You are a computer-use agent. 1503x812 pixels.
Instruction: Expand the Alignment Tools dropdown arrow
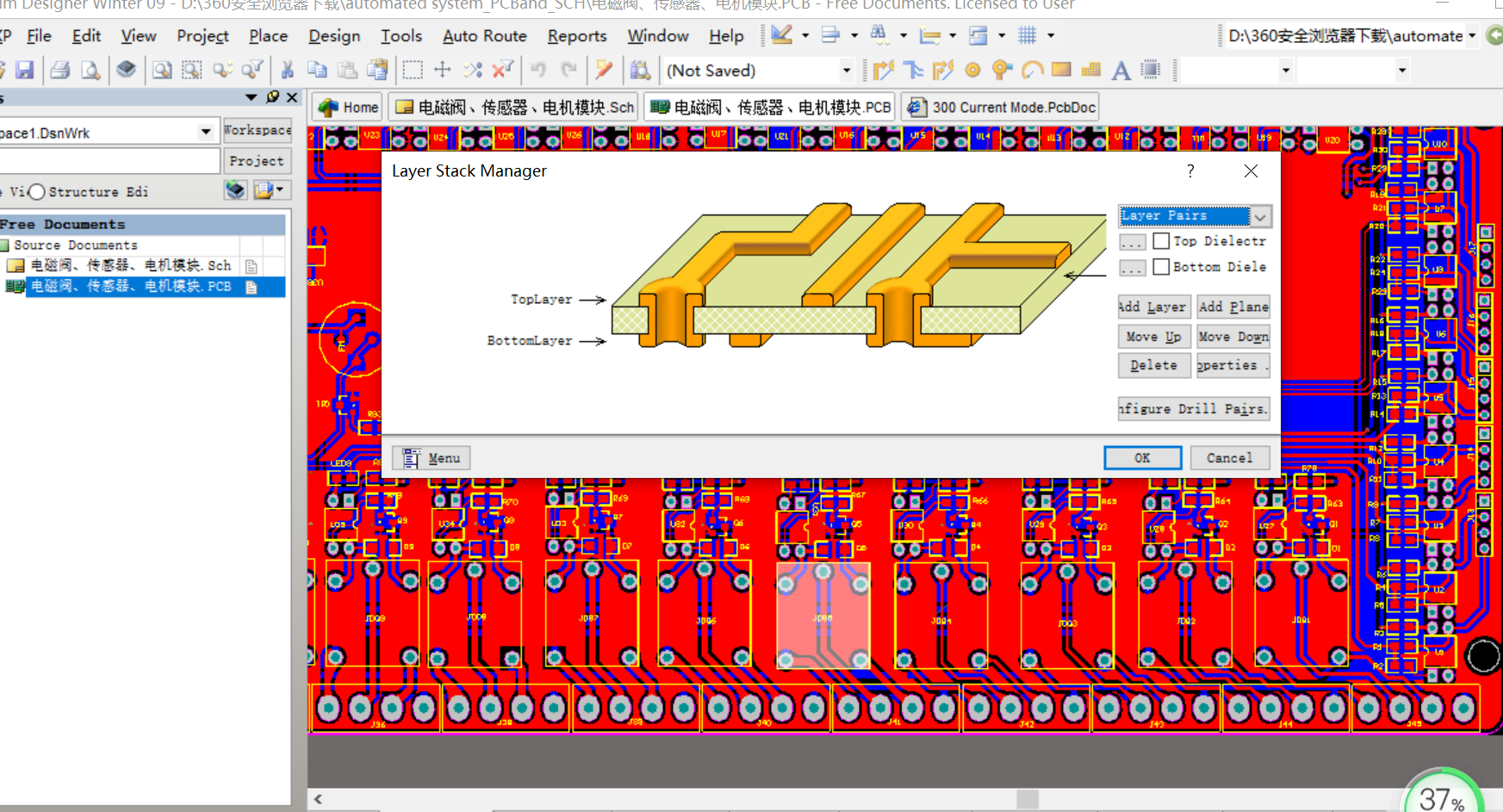coord(854,35)
